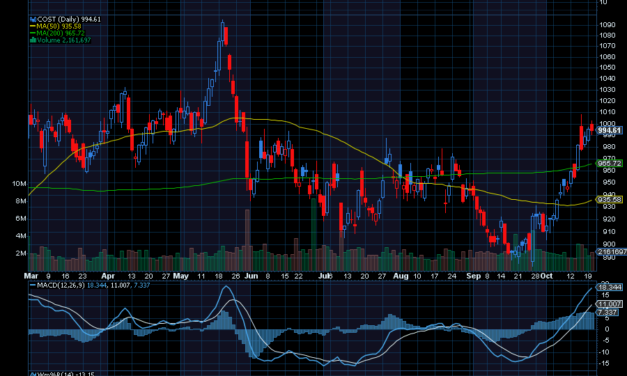Click the Jun label on date axis

pos(251,276)
